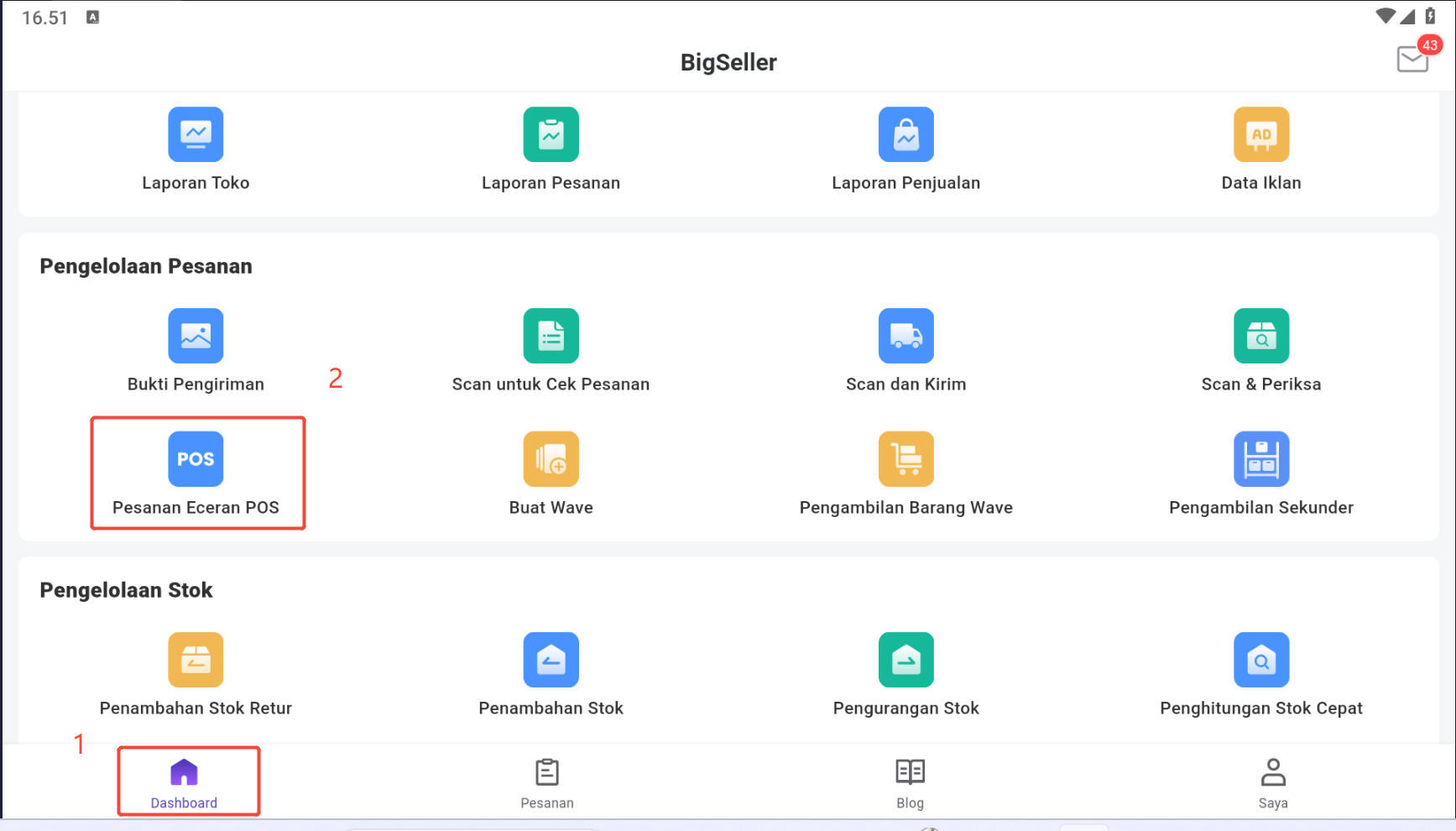Open Laporan Pesanan report
This screenshot has width=1456, height=831.
coord(551,134)
